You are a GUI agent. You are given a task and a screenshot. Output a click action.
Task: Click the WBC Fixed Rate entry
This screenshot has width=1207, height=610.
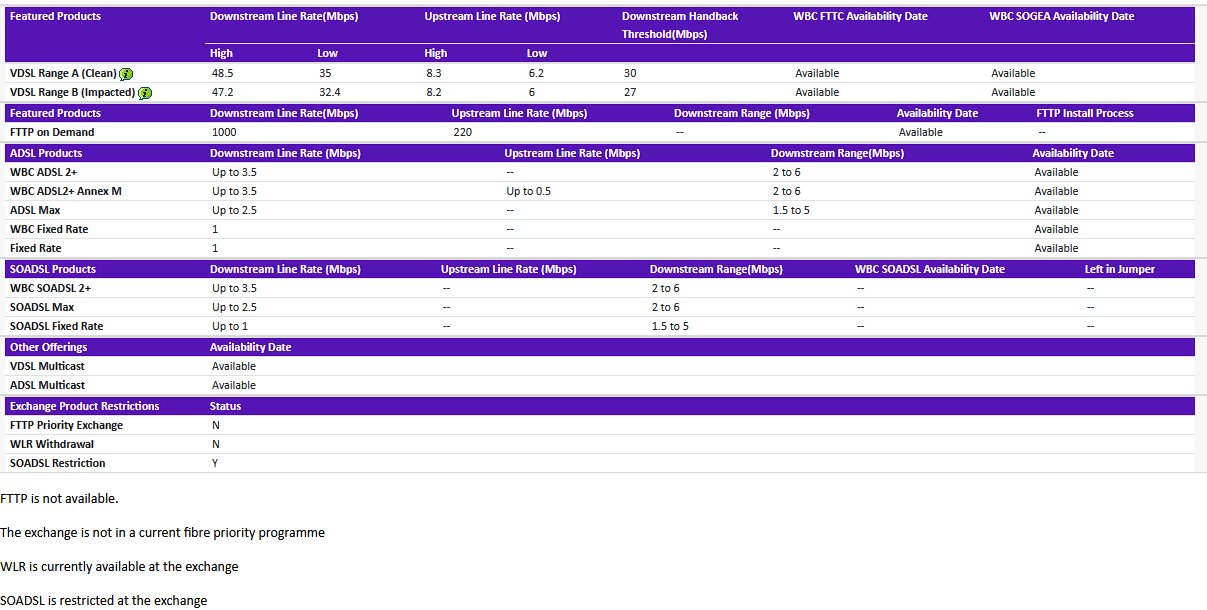[47, 229]
